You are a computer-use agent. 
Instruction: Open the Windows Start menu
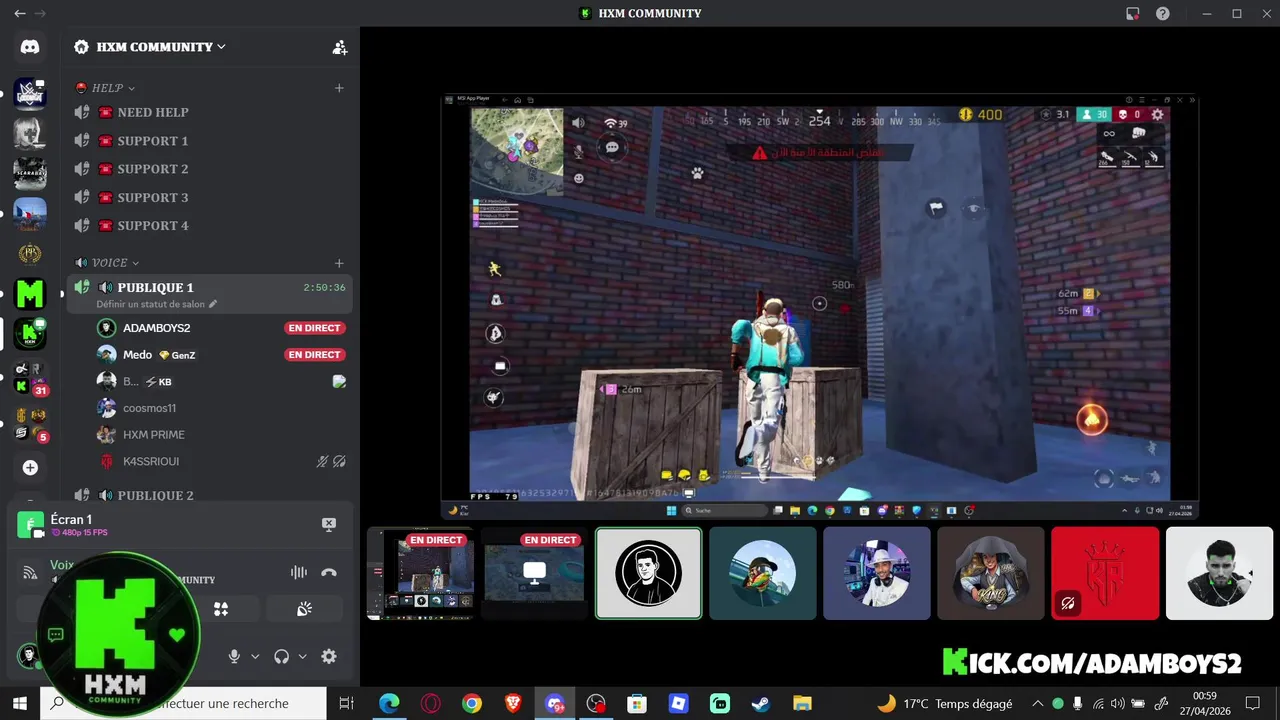(19, 704)
